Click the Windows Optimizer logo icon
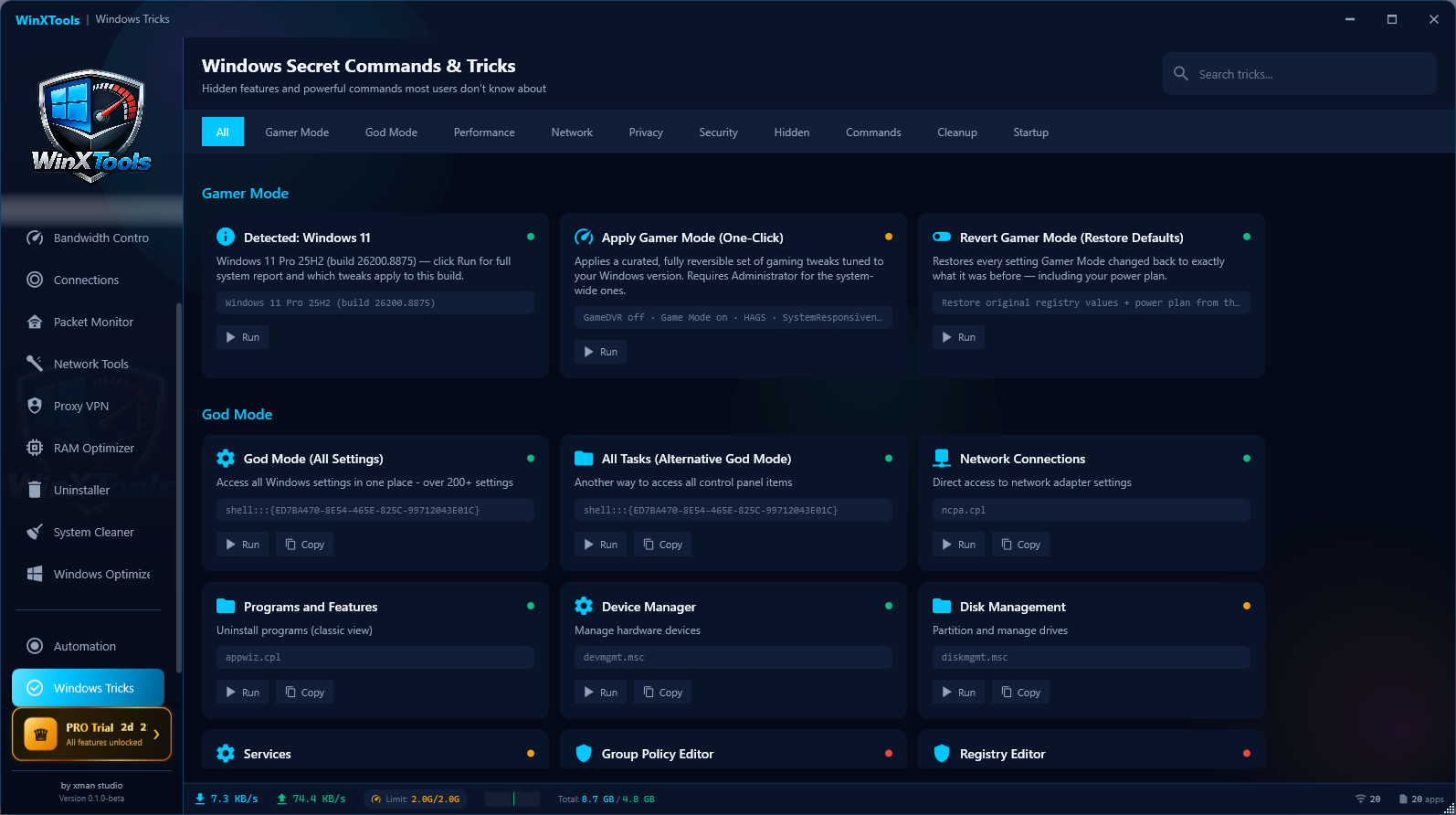 (35, 574)
